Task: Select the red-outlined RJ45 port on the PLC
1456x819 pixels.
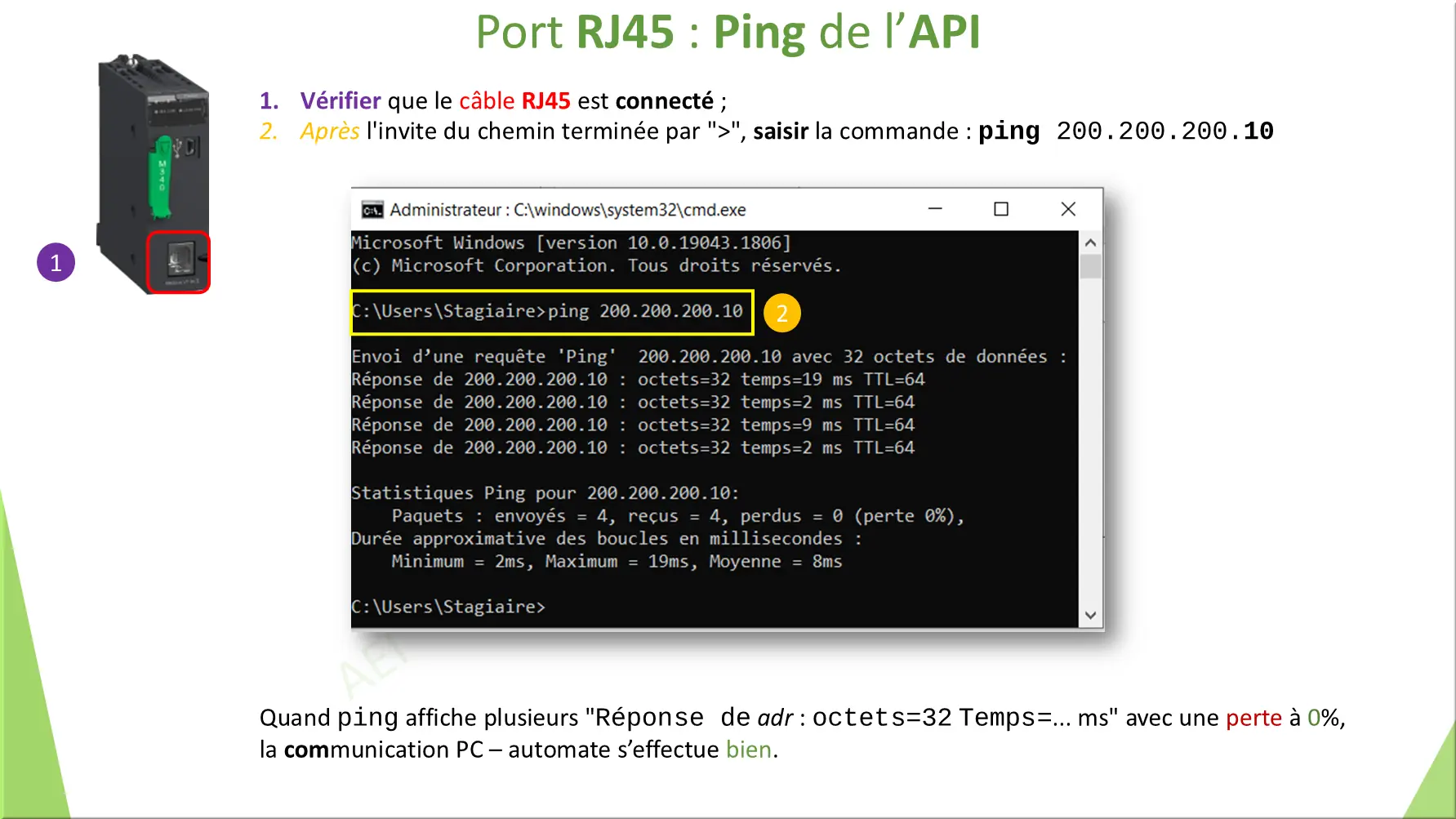Action: click(178, 262)
